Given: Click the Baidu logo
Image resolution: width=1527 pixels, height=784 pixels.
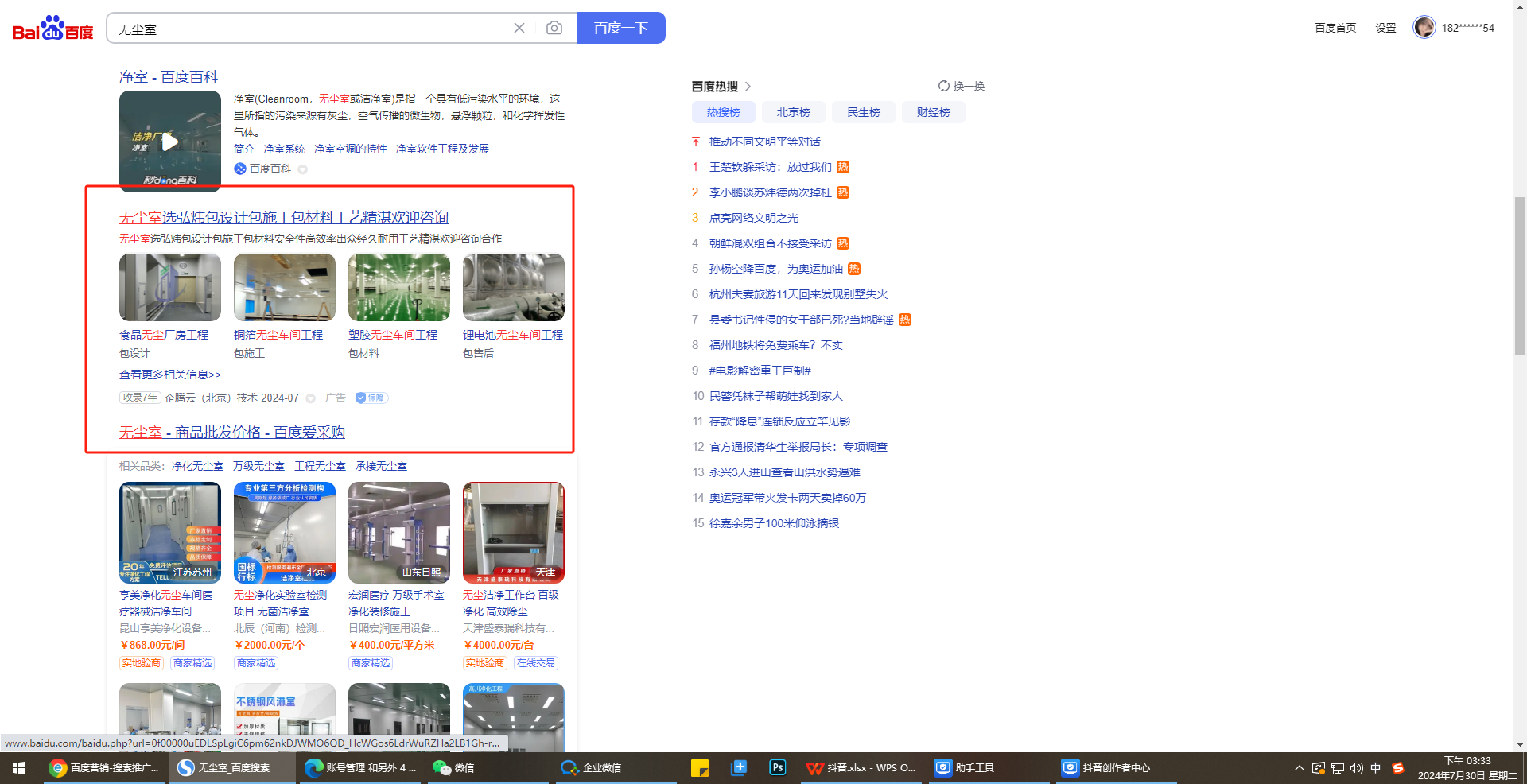Looking at the screenshot, I should (x=52, y=29).
